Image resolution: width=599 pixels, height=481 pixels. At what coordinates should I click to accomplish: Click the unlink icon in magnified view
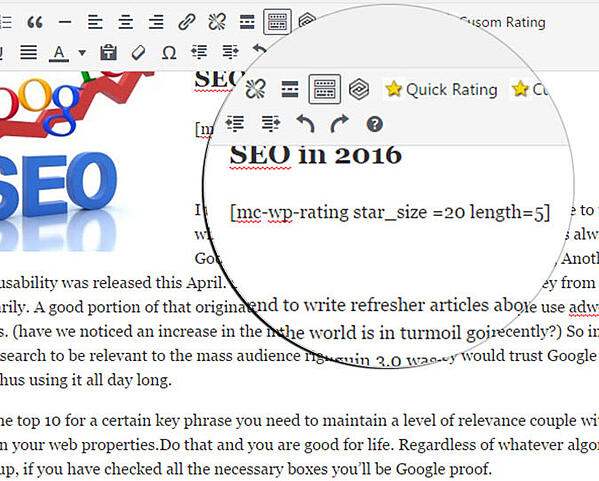click(x=256, y=89)
